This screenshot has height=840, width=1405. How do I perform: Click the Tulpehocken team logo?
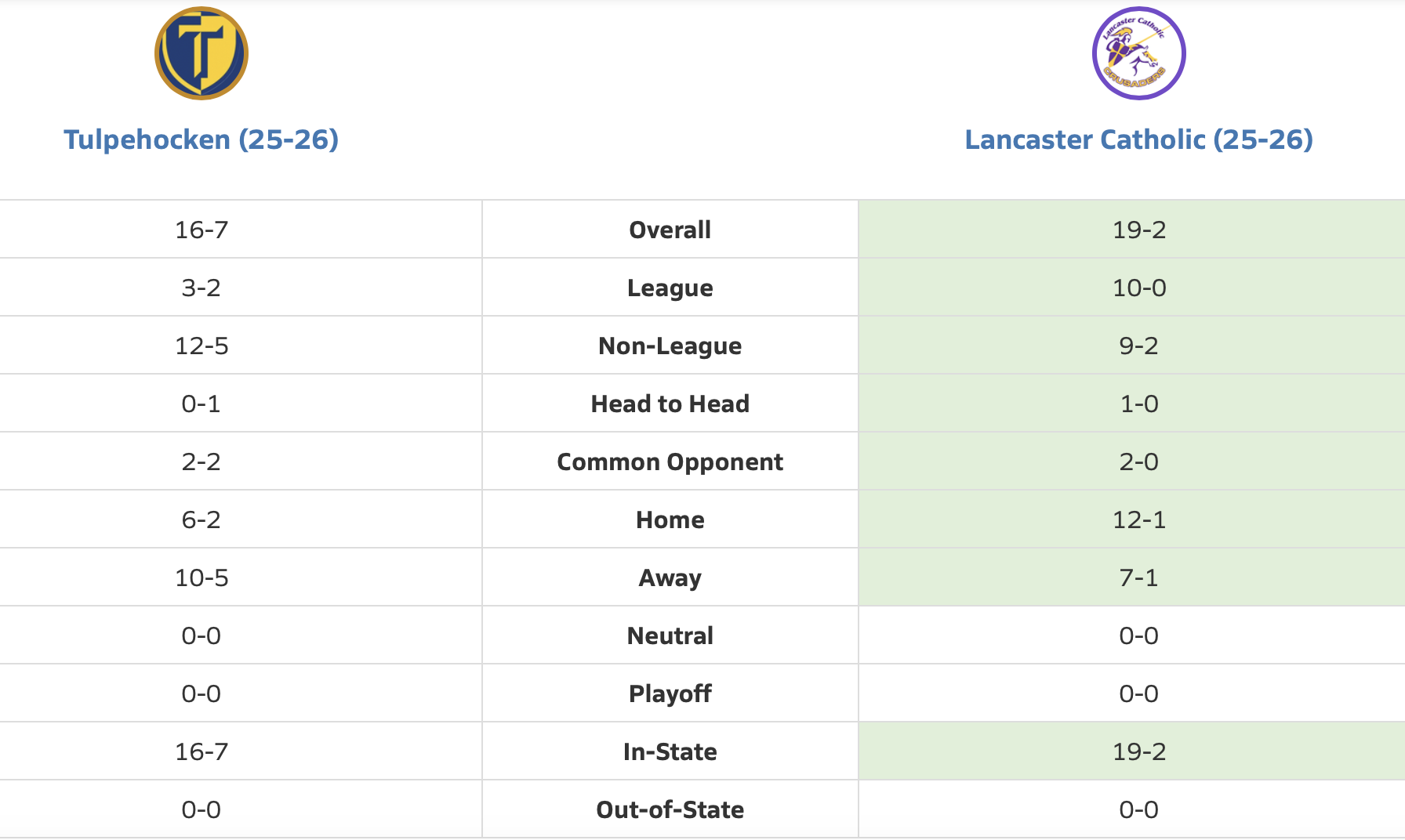click(x=201, y=53)
